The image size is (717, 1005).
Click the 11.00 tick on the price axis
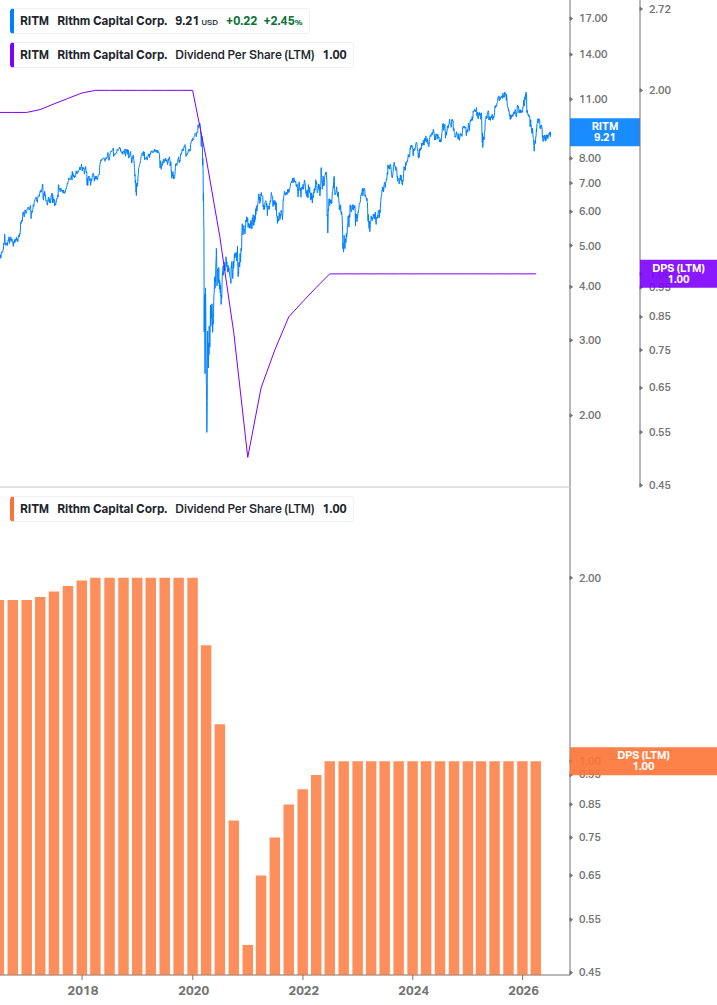[593, 99]
